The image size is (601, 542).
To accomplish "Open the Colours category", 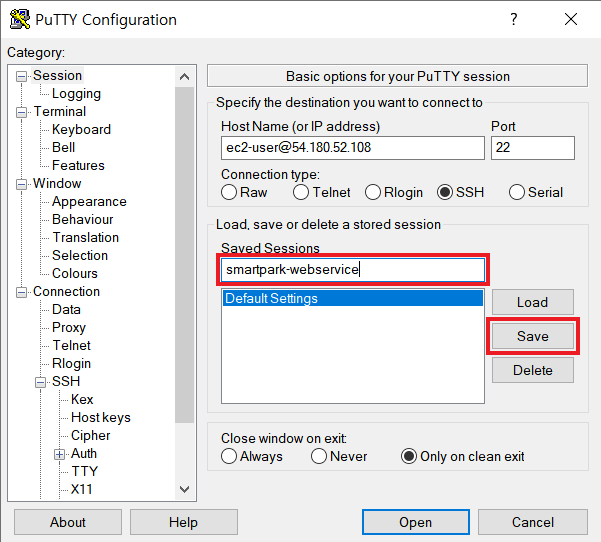I will point(75,274).
